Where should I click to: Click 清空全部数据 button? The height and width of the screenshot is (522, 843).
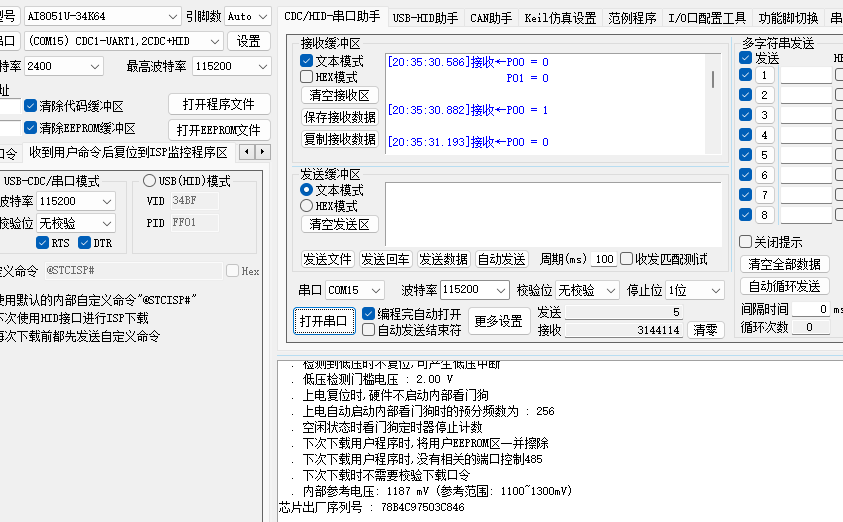(x=784, y=264)
